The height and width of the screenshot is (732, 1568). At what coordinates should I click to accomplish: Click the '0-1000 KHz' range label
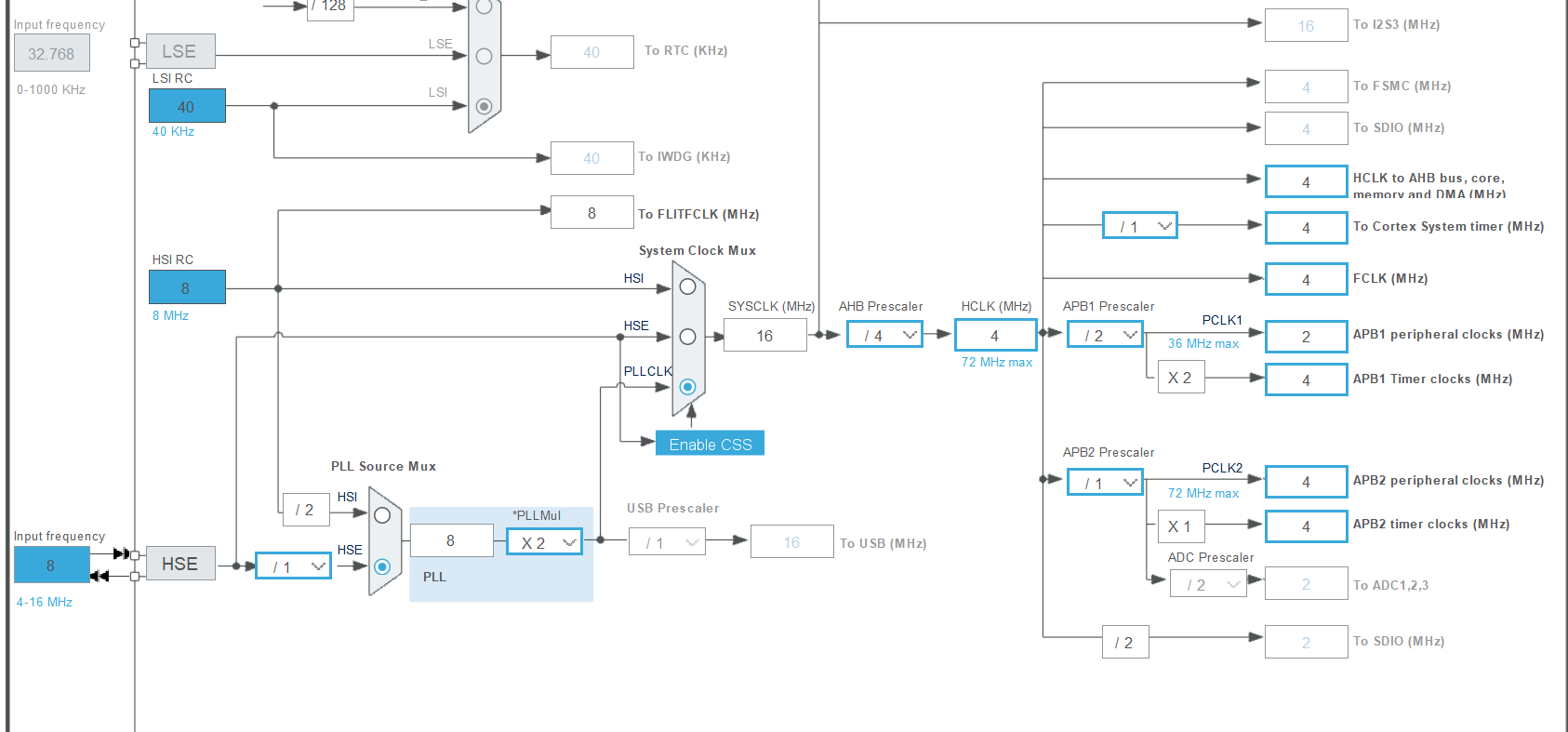tap(50, 89)
